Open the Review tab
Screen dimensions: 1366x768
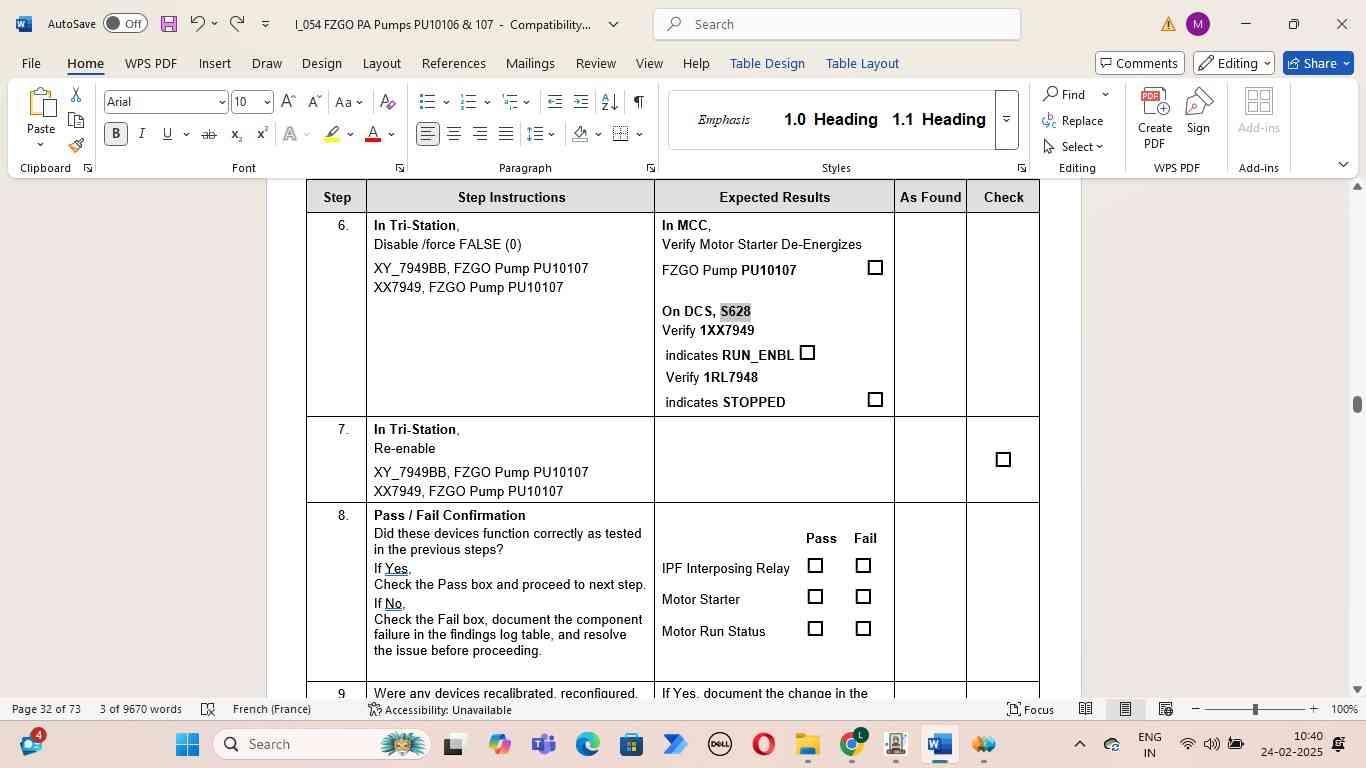(x=596, y=63)
